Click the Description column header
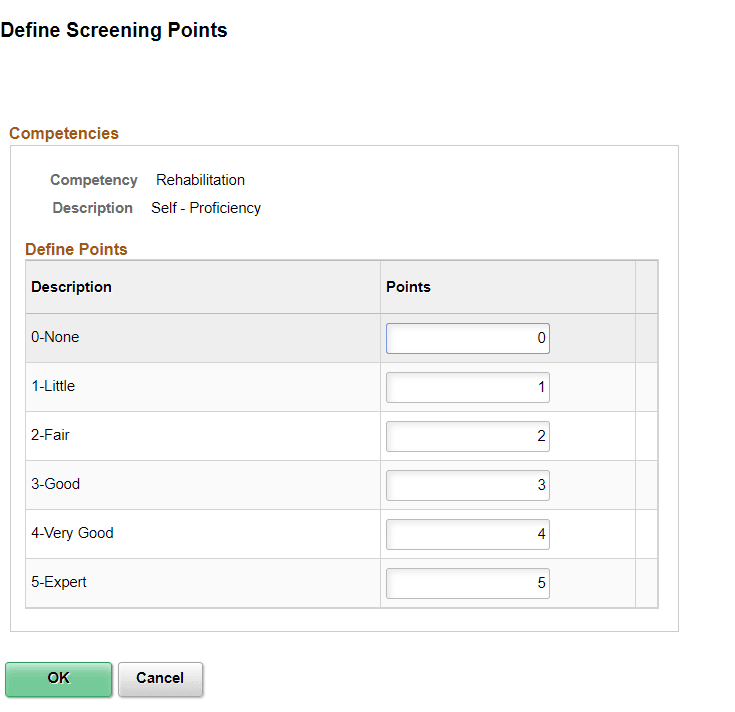 (x=72, y=287)
